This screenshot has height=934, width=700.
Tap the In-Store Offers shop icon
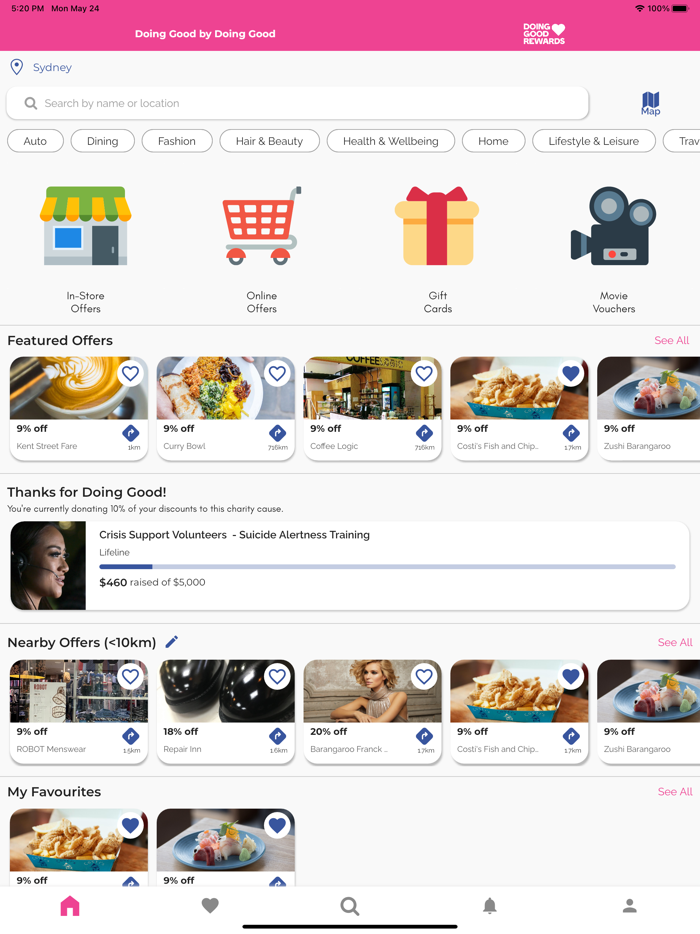[86, 226]
